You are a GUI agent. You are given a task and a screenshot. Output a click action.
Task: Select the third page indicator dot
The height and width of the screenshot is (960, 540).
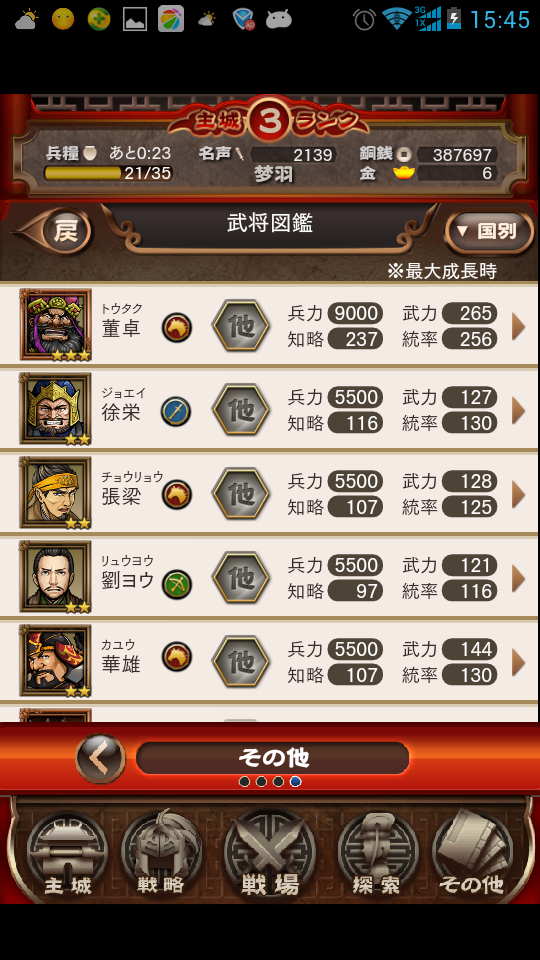click(279, 782)
